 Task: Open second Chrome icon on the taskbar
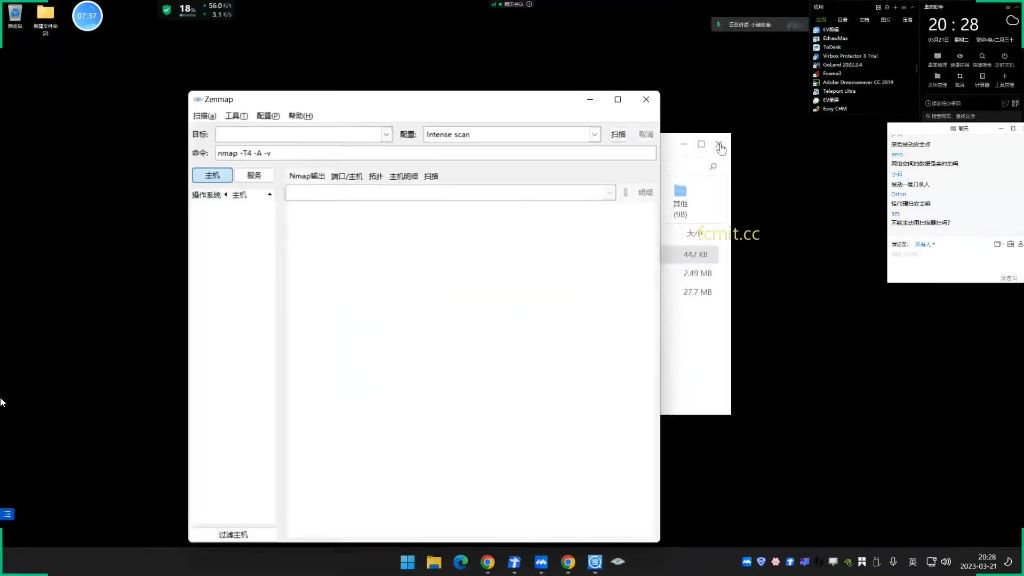point(568,562)
